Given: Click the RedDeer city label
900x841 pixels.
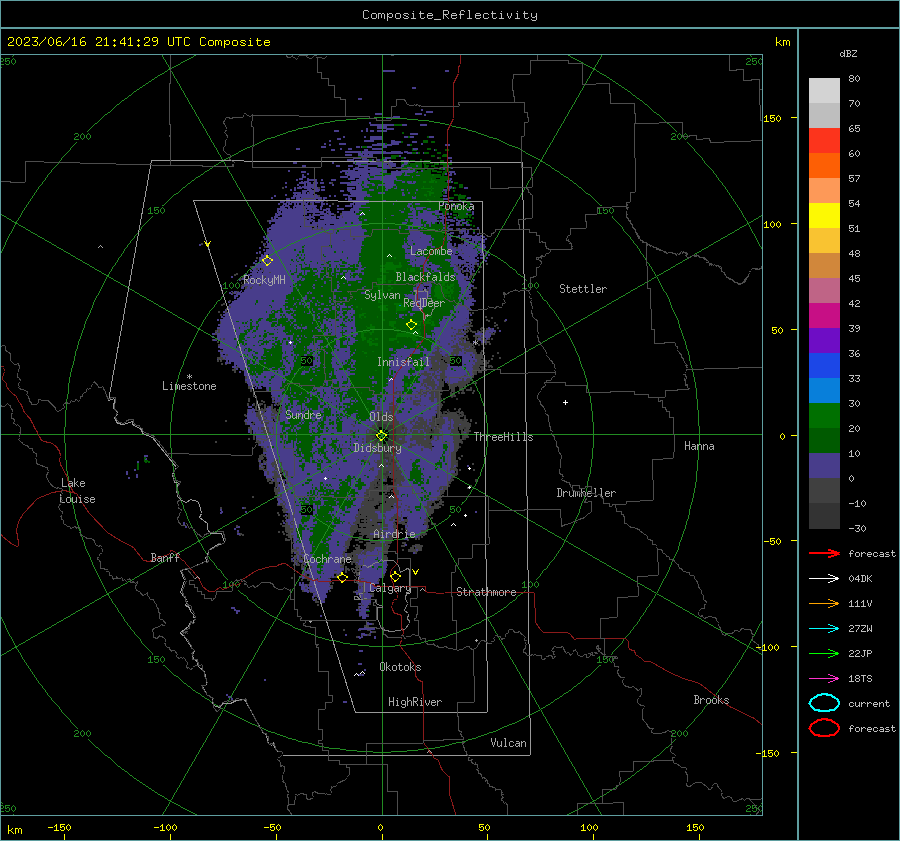Looking at the screenshot, I should click(424, 303).
